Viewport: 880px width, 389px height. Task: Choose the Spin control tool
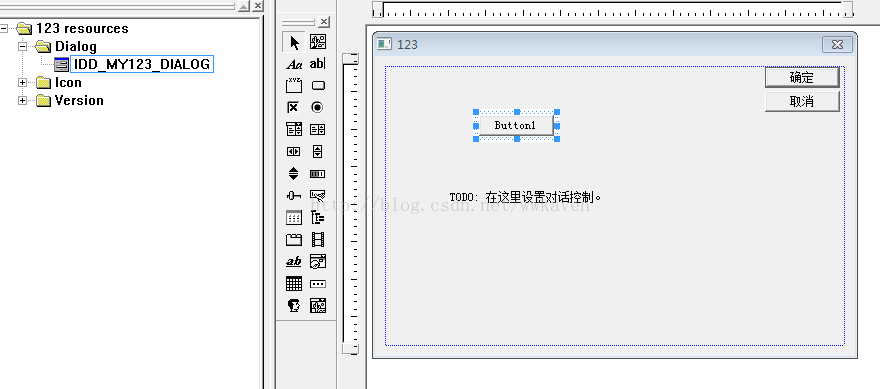pos(294,173)
